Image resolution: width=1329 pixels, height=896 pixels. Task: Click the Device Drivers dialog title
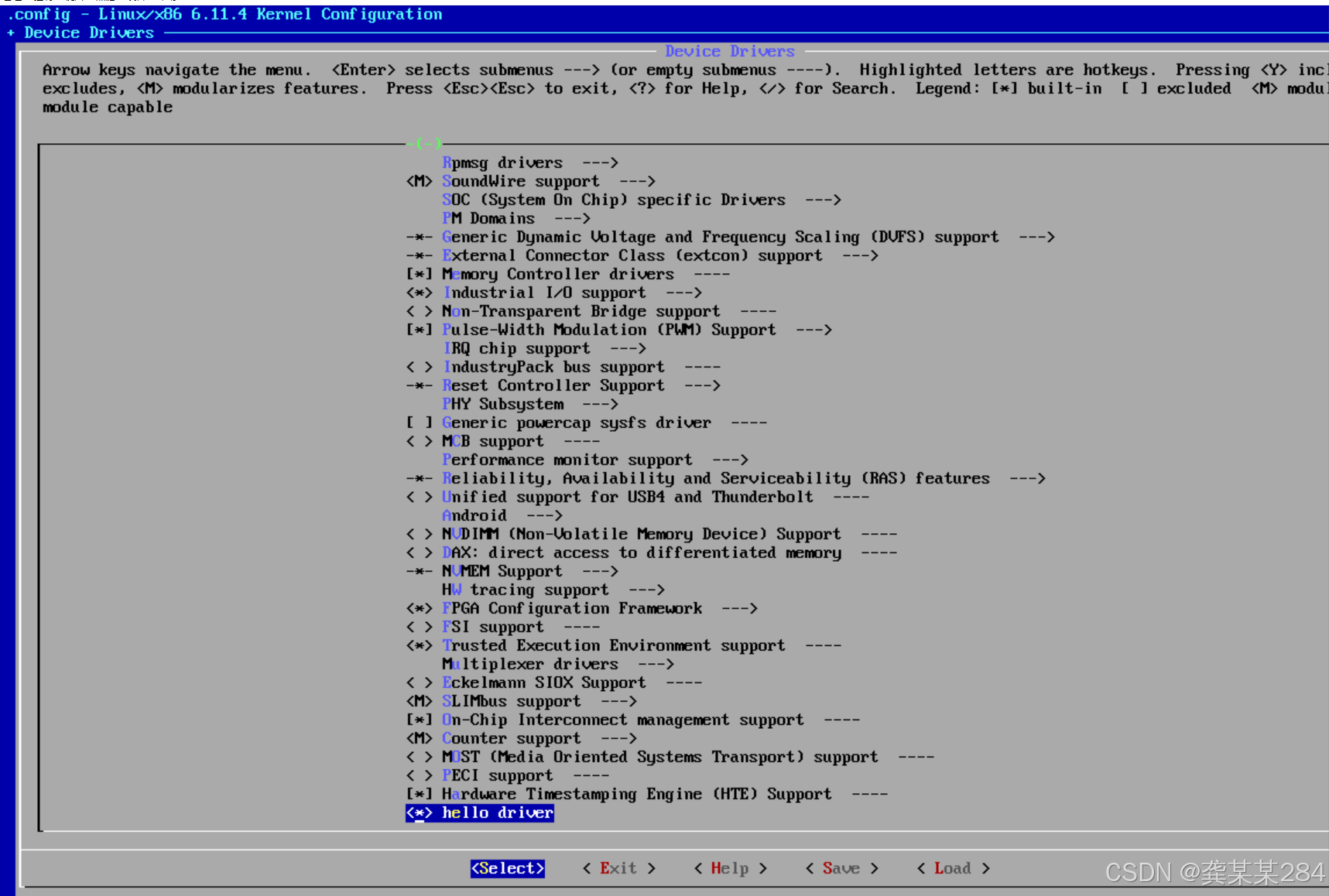(730, 51)
